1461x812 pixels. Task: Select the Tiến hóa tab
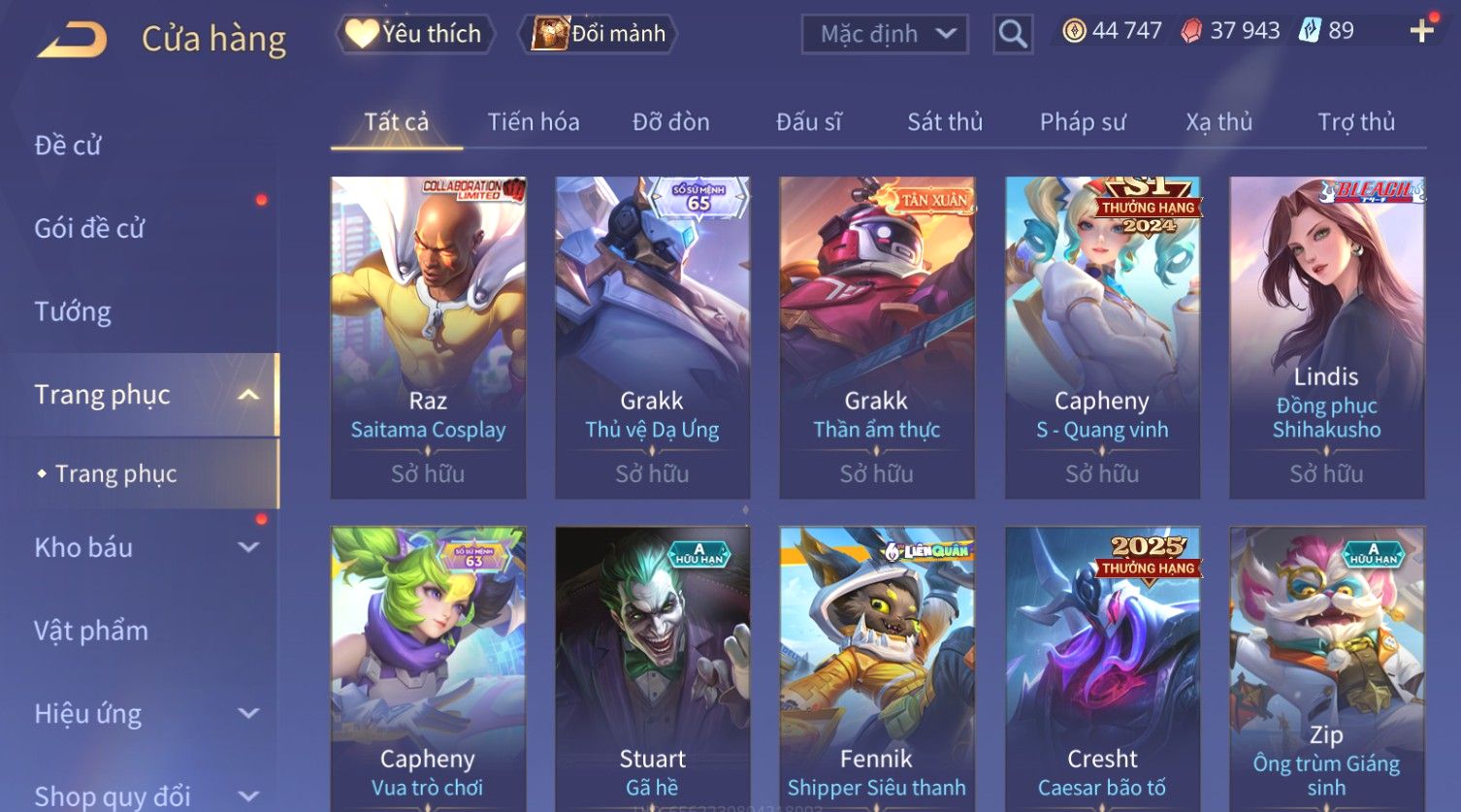click(x=534, y=122)
